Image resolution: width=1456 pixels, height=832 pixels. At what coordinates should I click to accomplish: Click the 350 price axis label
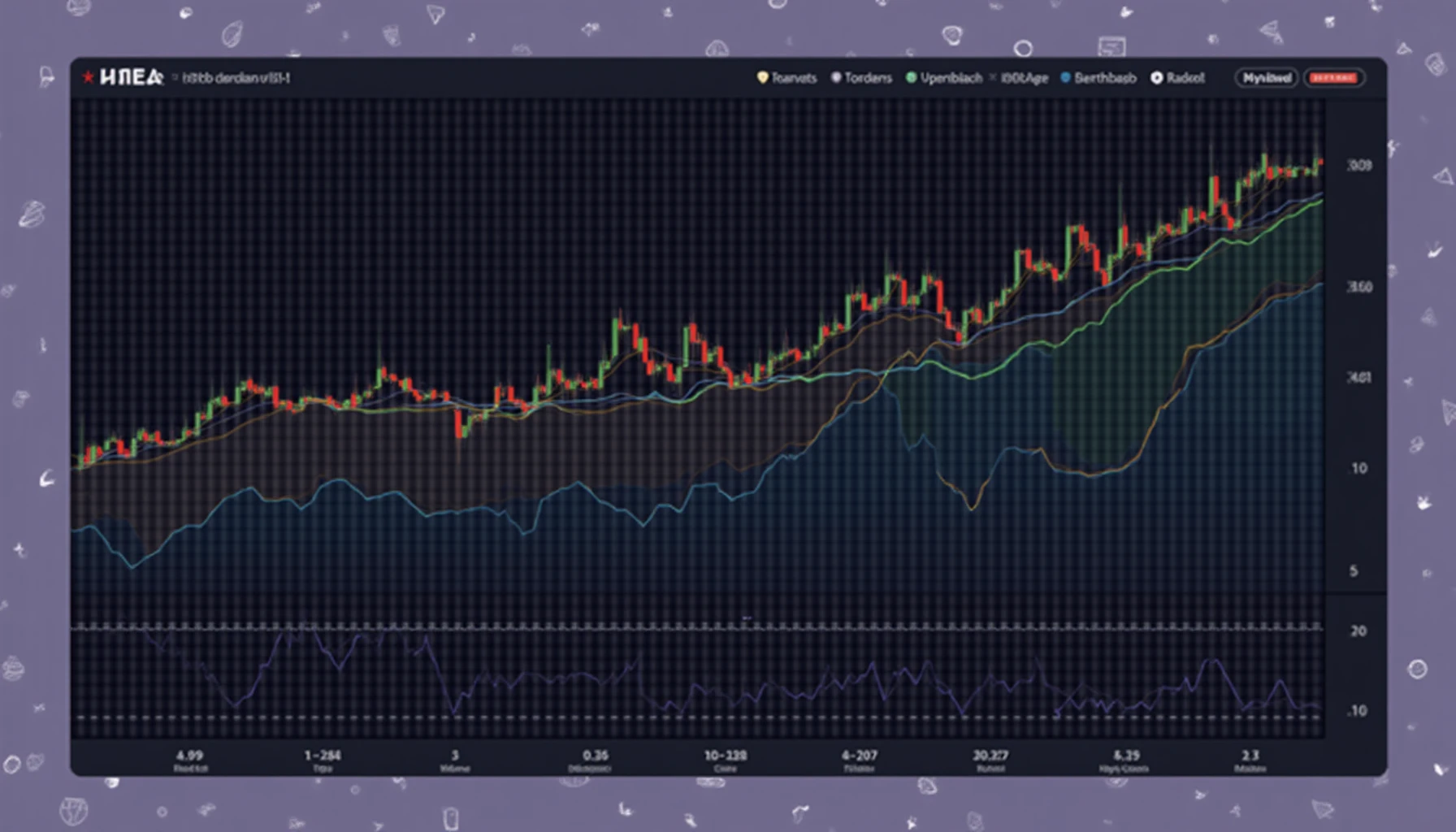point(1359,287)
